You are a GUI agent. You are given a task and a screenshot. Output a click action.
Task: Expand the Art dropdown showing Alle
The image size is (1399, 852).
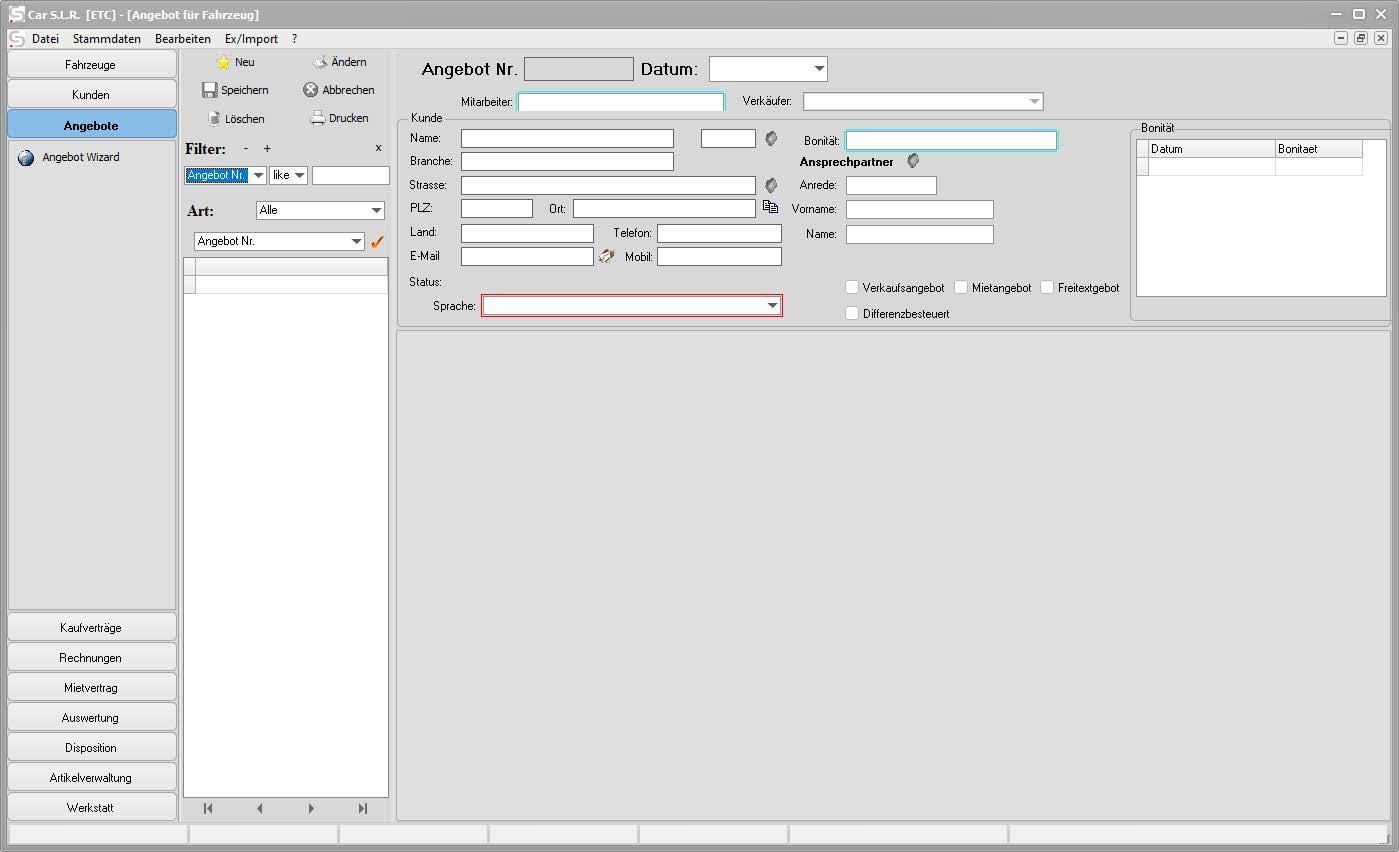376,211
